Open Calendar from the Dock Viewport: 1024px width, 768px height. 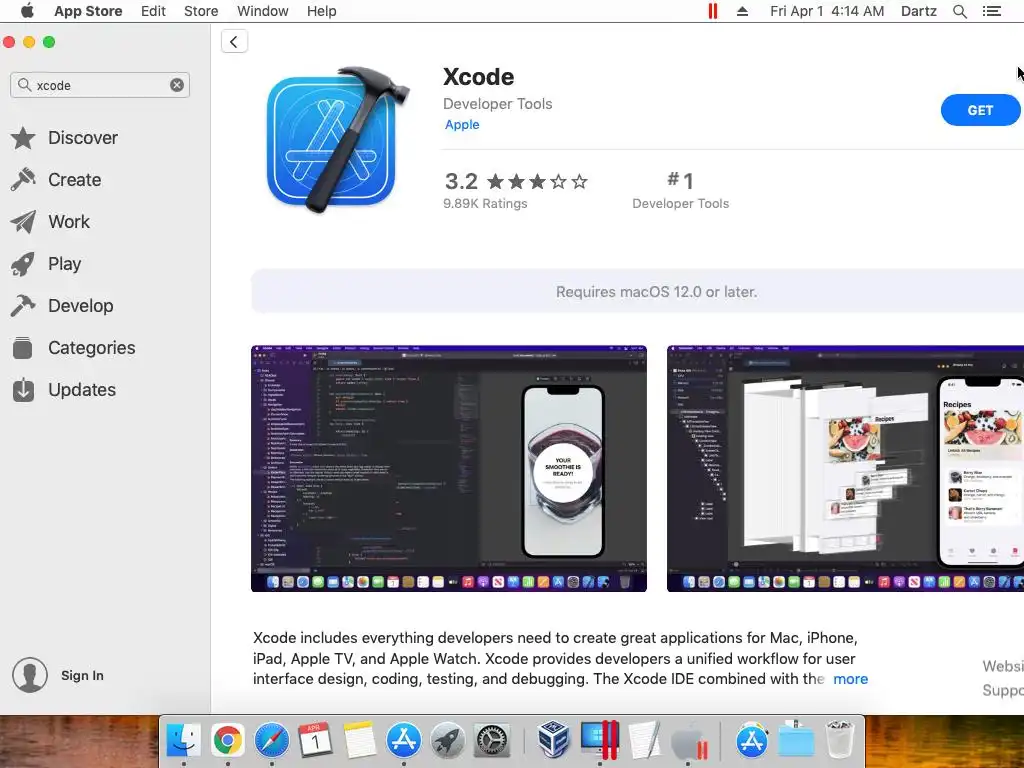(315, 741)
